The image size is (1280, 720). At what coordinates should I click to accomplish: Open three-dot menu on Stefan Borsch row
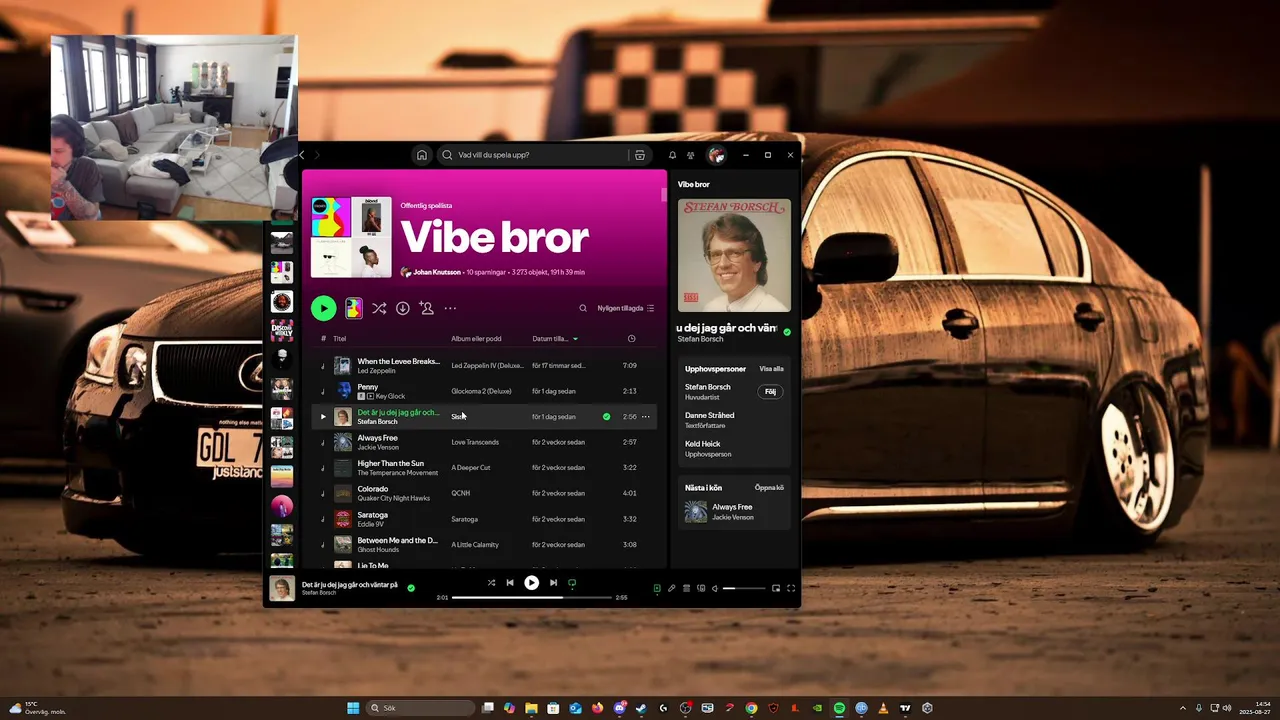(x=645, y=417)
